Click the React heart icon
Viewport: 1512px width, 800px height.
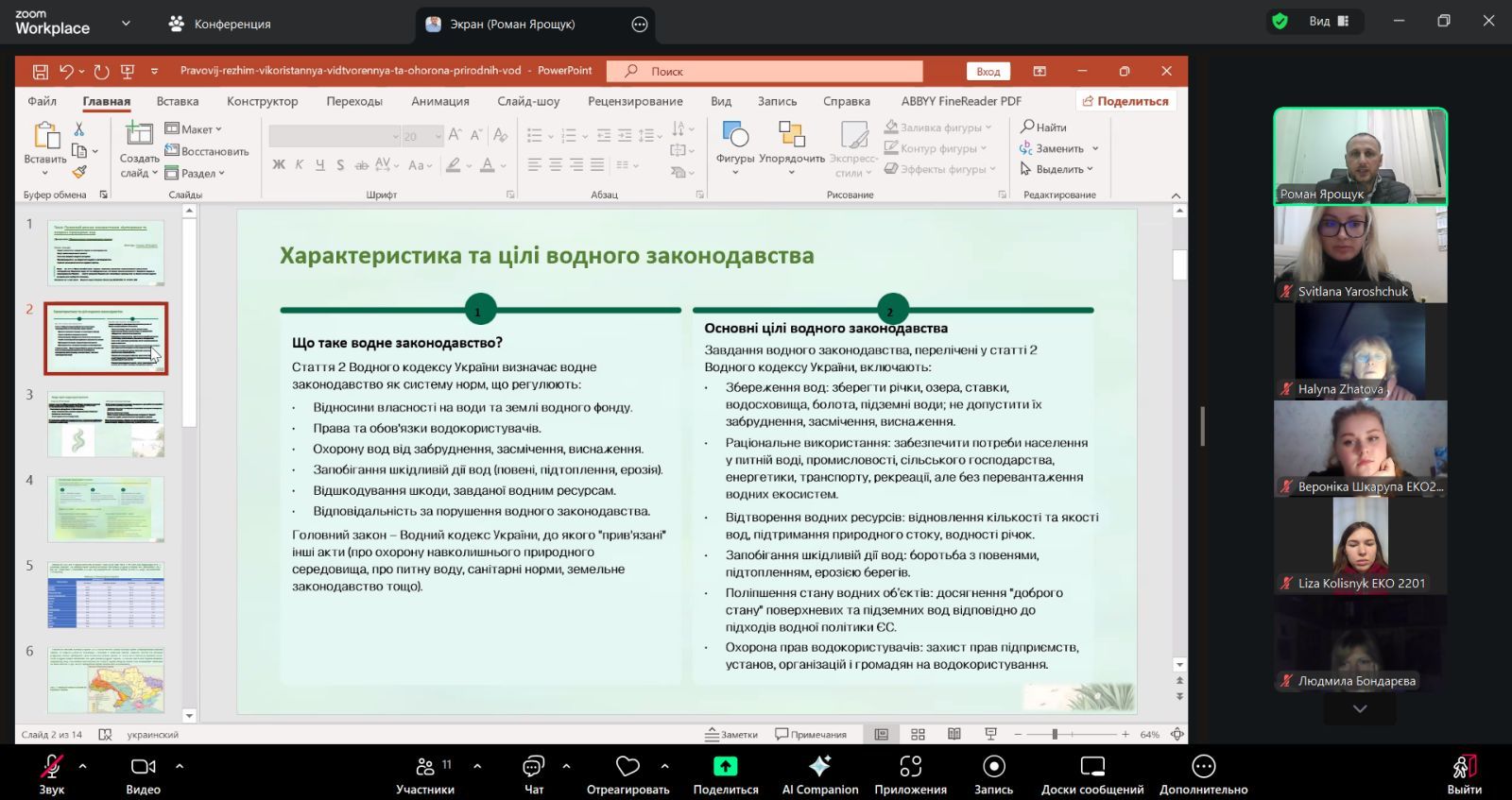tap(627, 767)
